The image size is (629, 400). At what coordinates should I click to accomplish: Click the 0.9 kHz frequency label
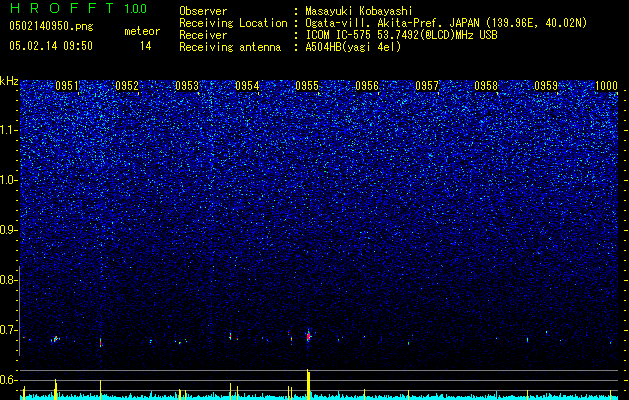(8, 230)
